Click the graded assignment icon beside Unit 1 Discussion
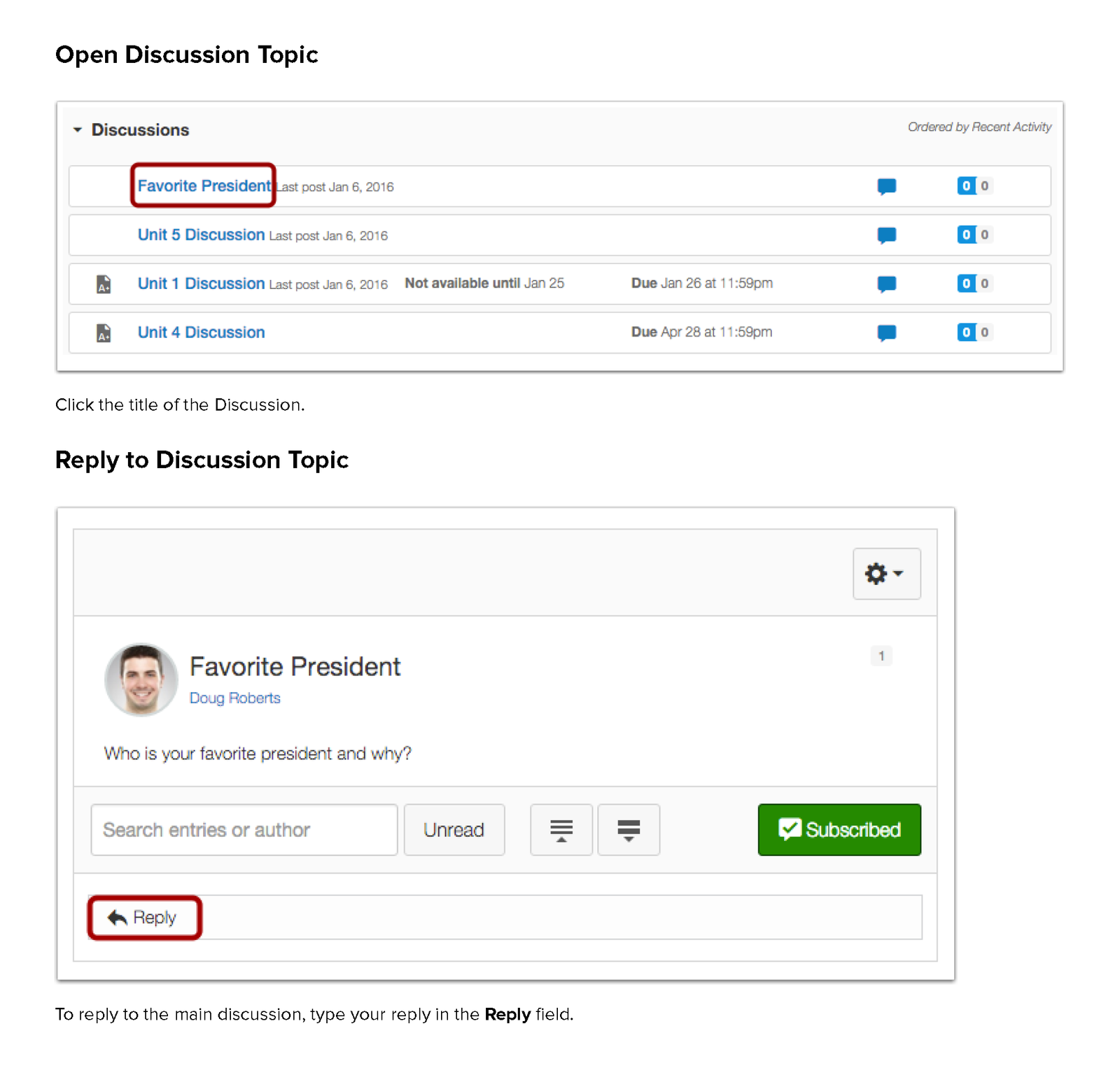This screenshot has height=1068, width=1120. pyautogui.click(x=104, y=283)
